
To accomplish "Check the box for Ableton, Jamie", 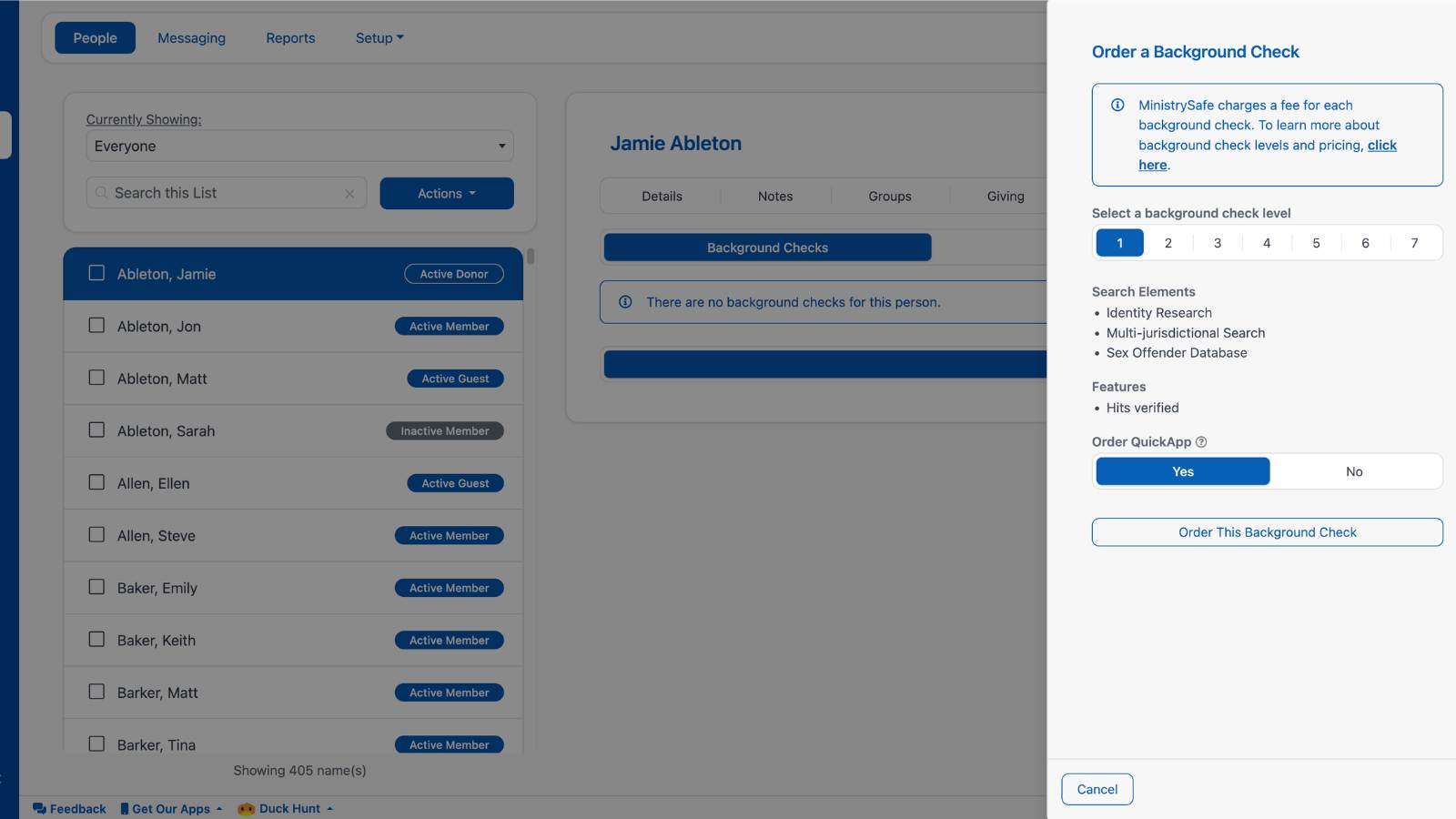I will point(96,273).
